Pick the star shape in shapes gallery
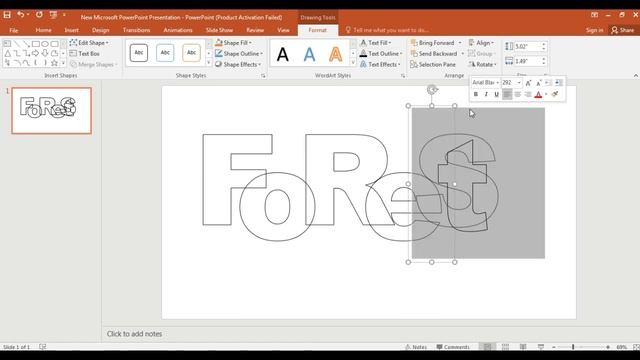Viewport: 640px width, 360px height. (54, 63)
